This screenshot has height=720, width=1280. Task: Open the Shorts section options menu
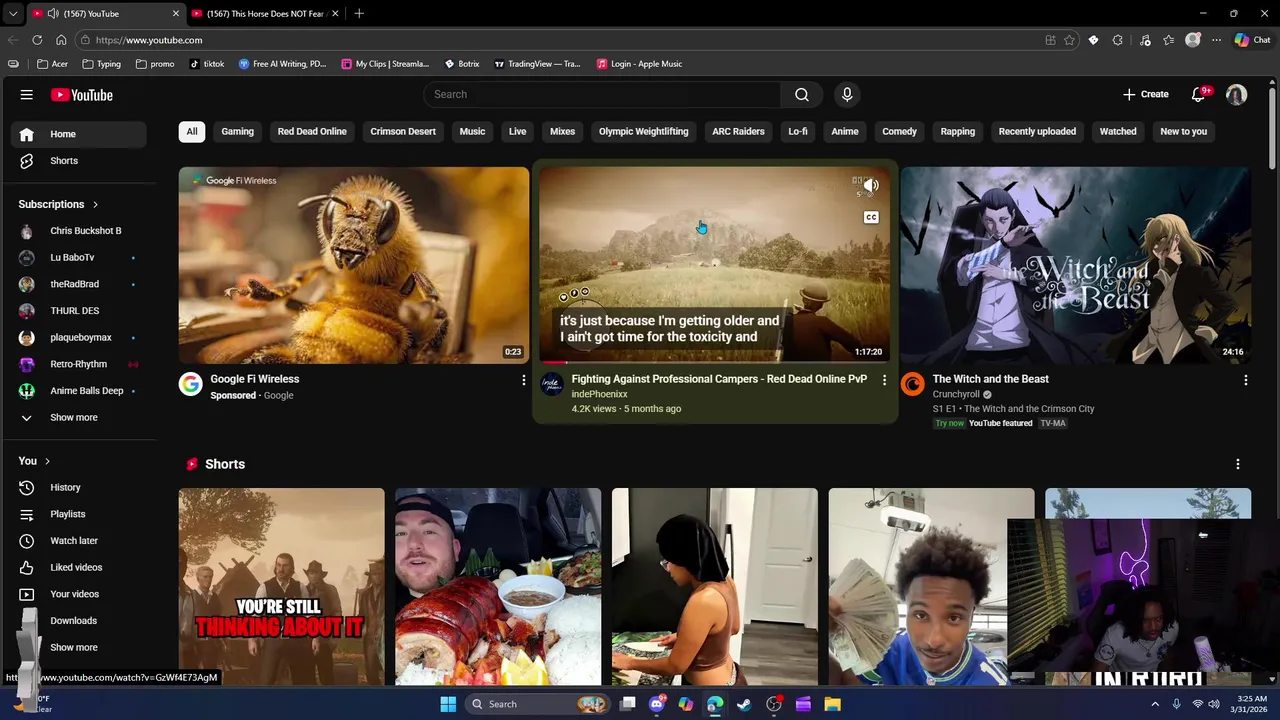coord(1238,464)
